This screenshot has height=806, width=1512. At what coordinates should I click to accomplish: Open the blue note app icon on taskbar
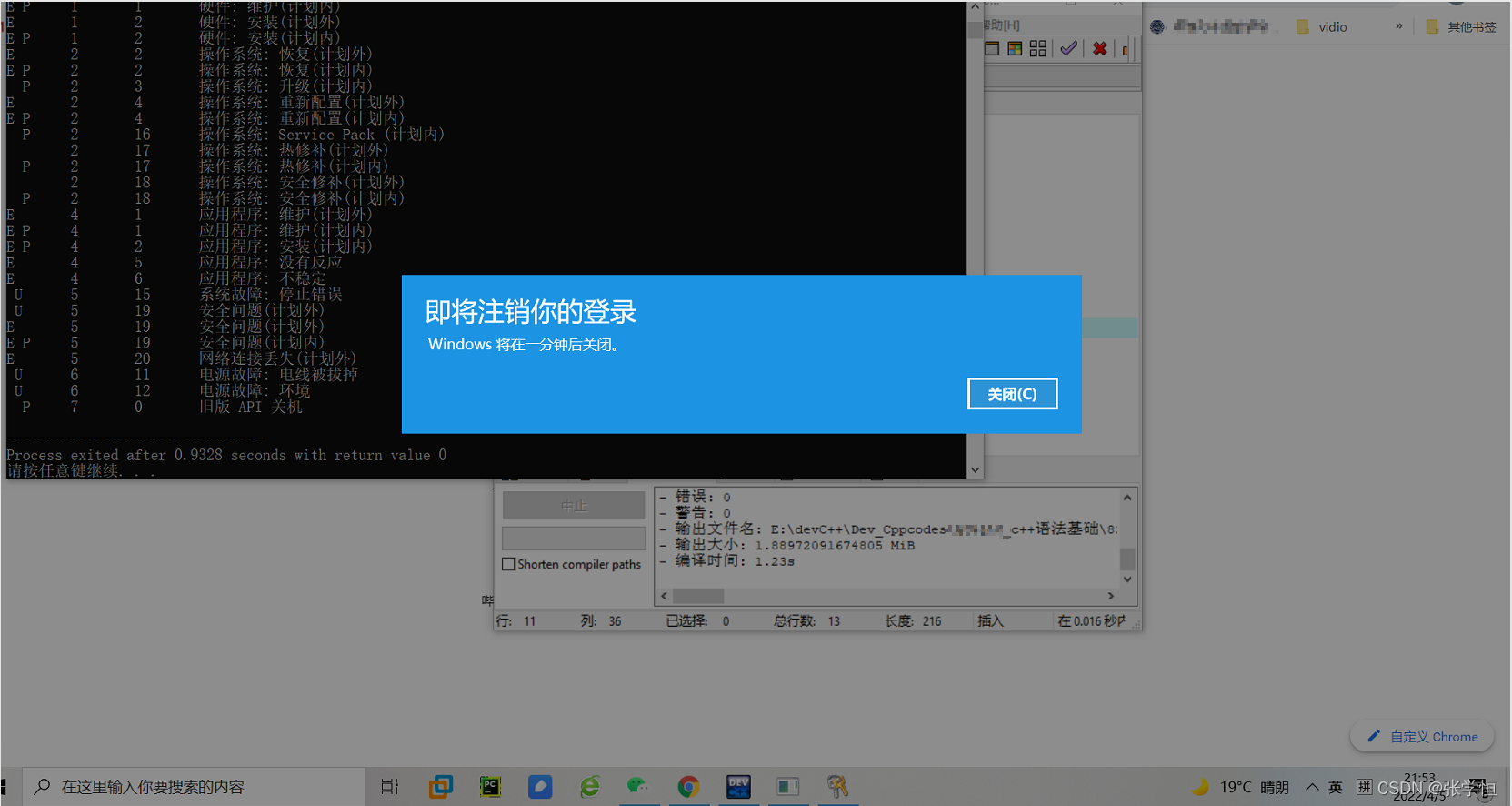tap(540, 787)
